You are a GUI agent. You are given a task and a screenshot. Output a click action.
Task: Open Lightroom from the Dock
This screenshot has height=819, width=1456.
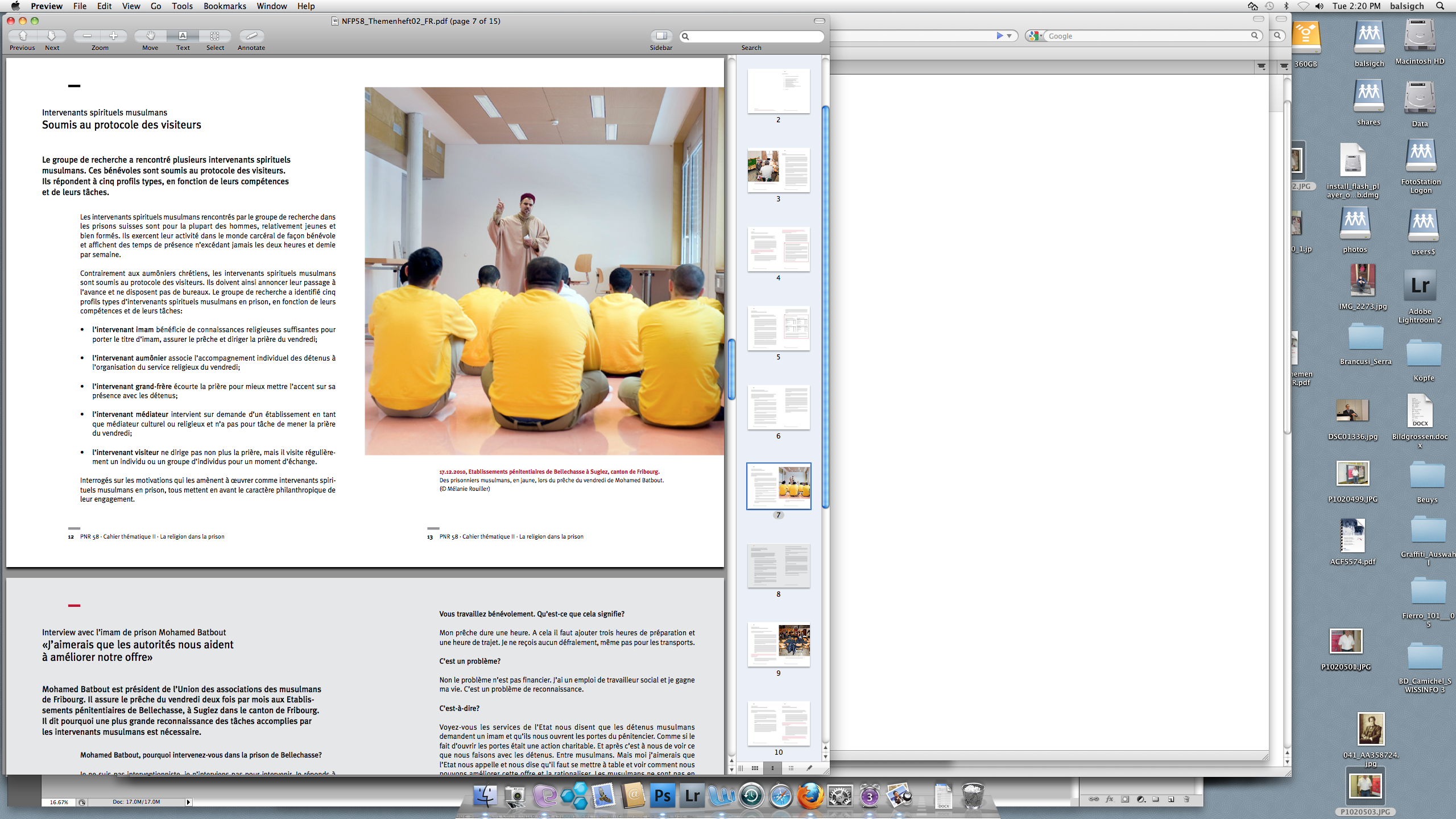692,796
